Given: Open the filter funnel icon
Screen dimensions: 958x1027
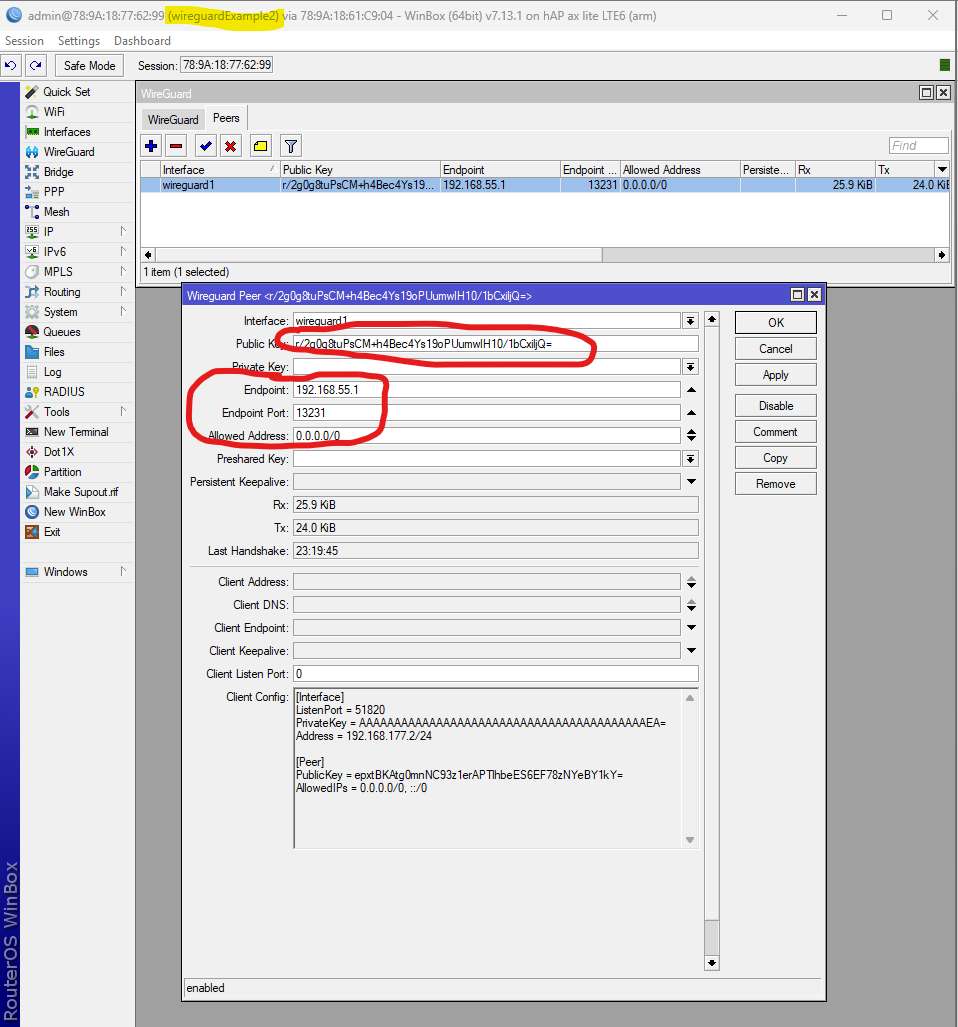Looking at the screenshot, I should [x=291, y=146].
